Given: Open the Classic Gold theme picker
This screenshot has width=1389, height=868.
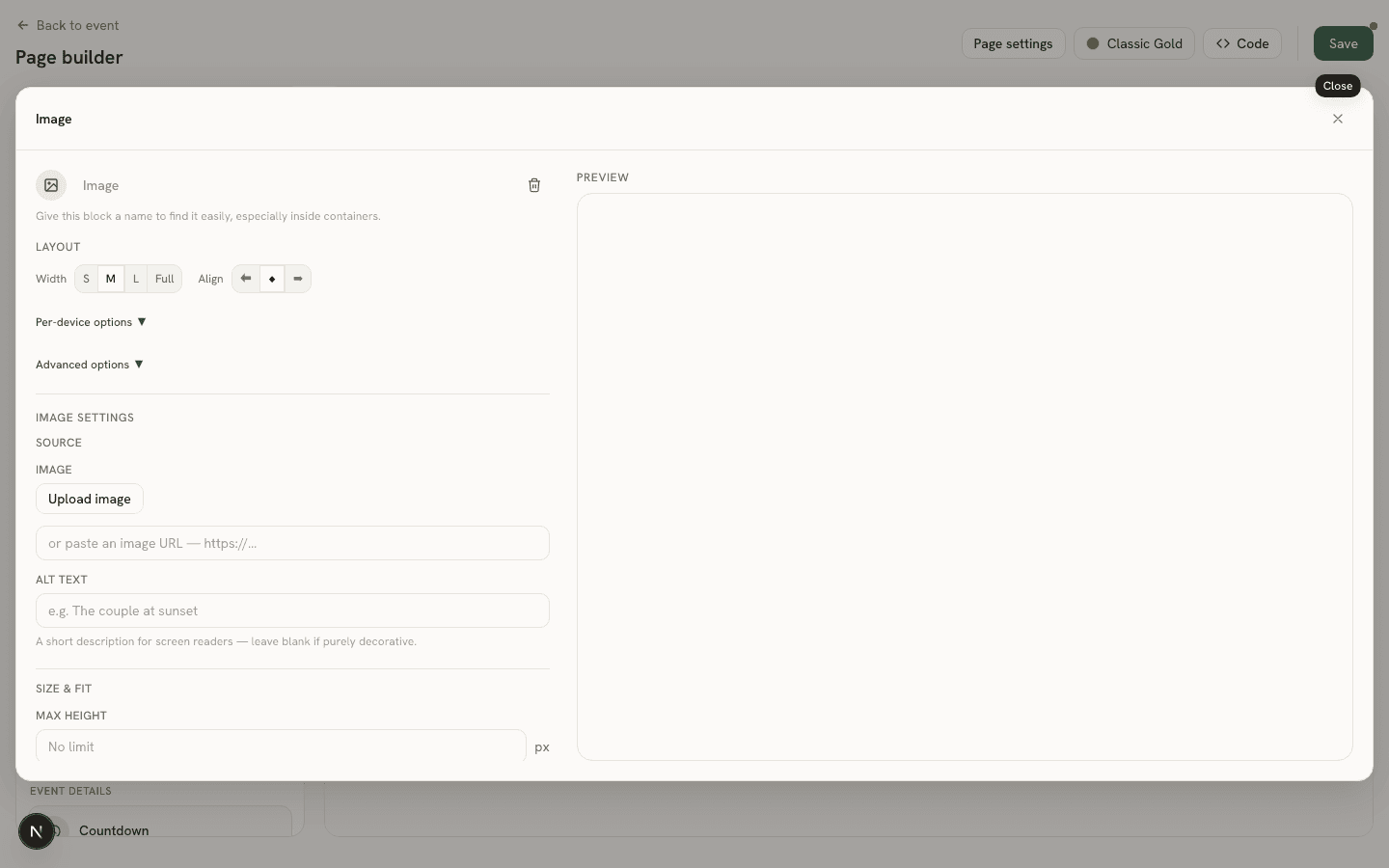Looking at the screenshot, I should (x=1134, y=43).
